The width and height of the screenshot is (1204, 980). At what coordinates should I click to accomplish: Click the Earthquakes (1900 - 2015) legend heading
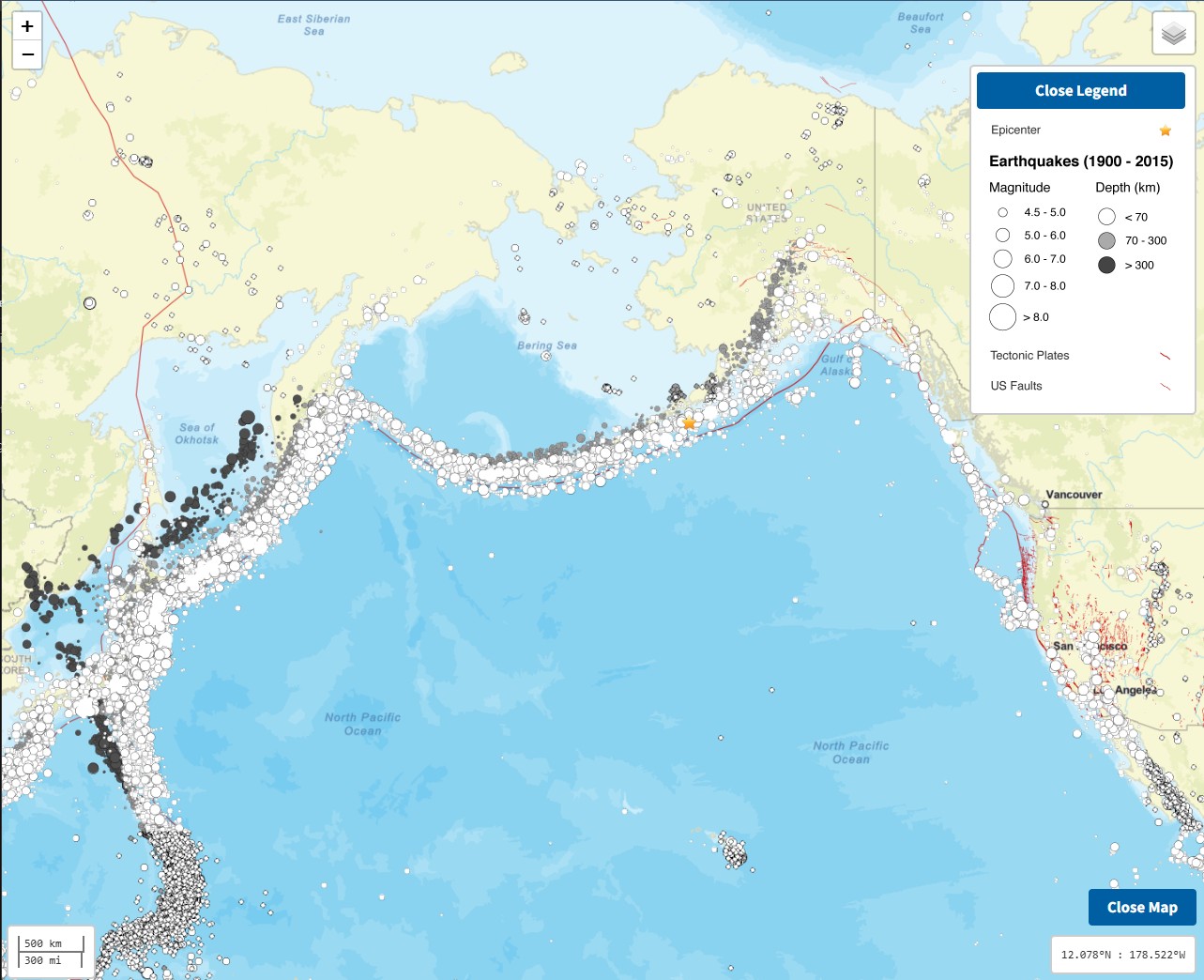1080,161
